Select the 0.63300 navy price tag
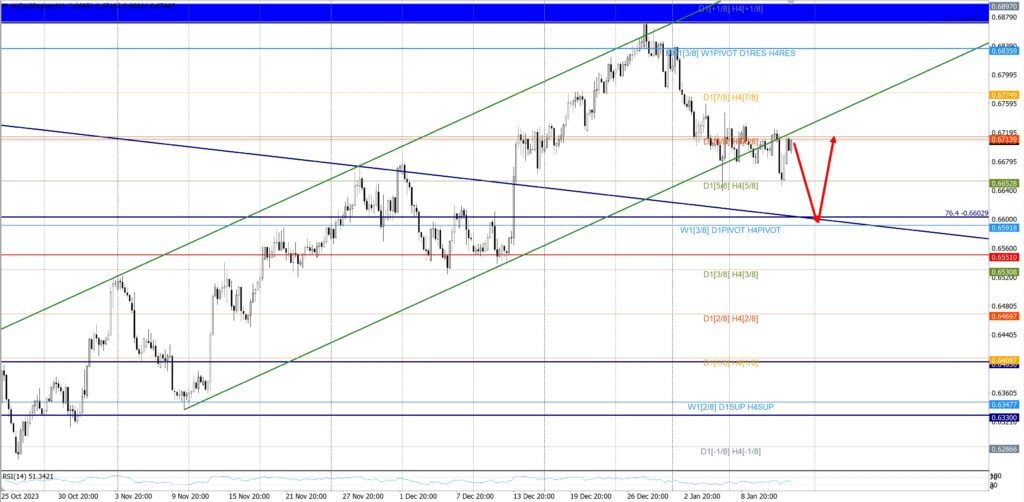This screenshot has width=1024, height=502. [1004, 416]
